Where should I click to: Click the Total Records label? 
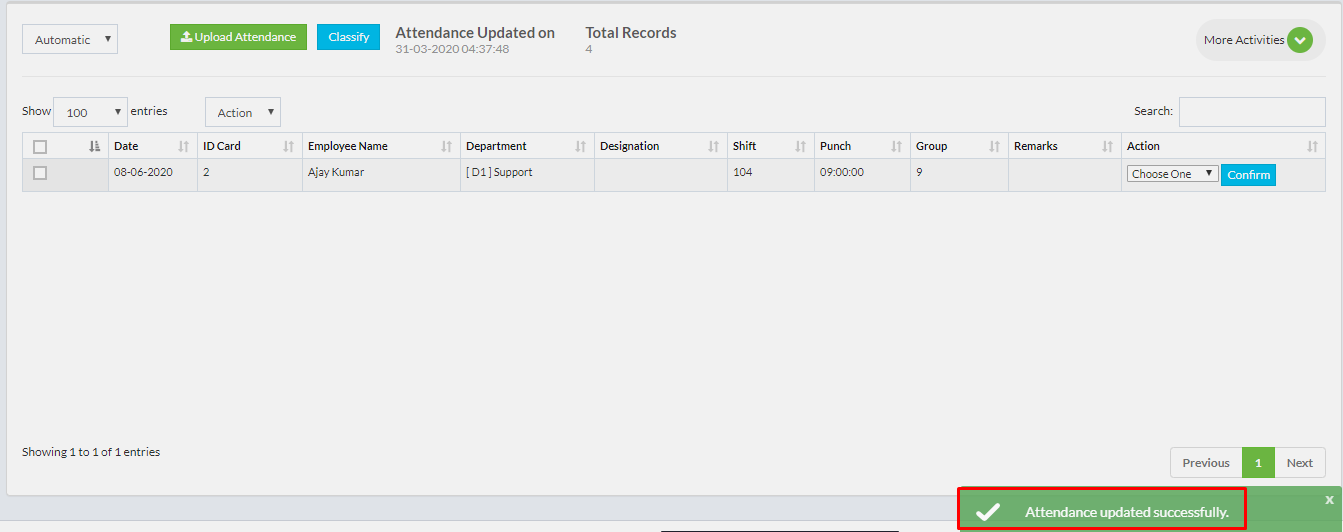pyautogui.click(x=631, y=33)
